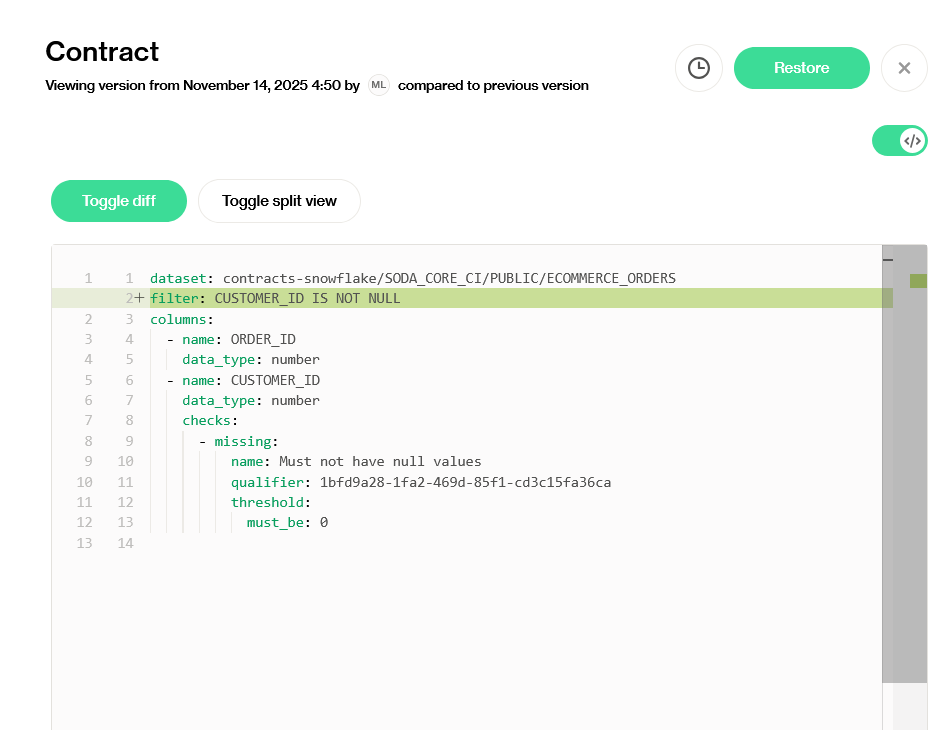
Task: Toggle split view mode
Action: 279,201
